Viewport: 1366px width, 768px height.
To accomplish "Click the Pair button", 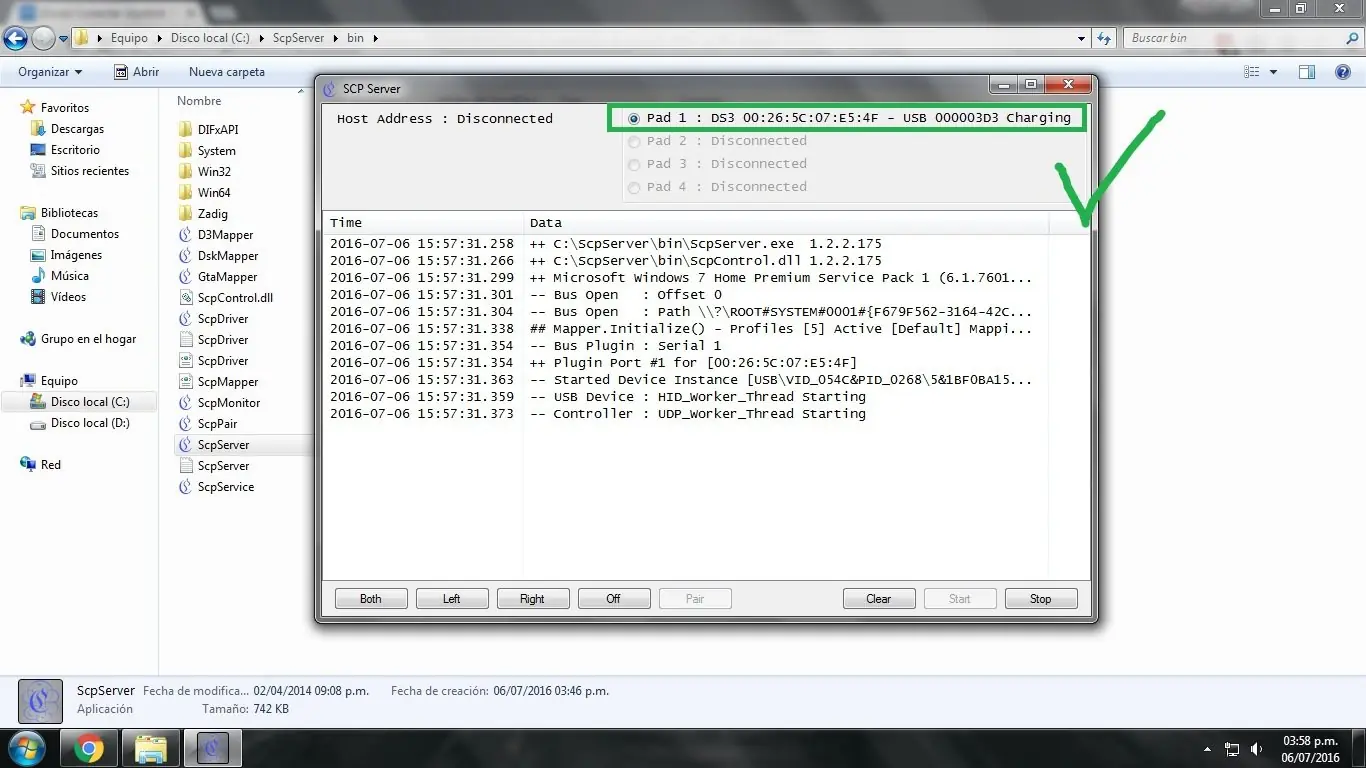I will point(695,599).
